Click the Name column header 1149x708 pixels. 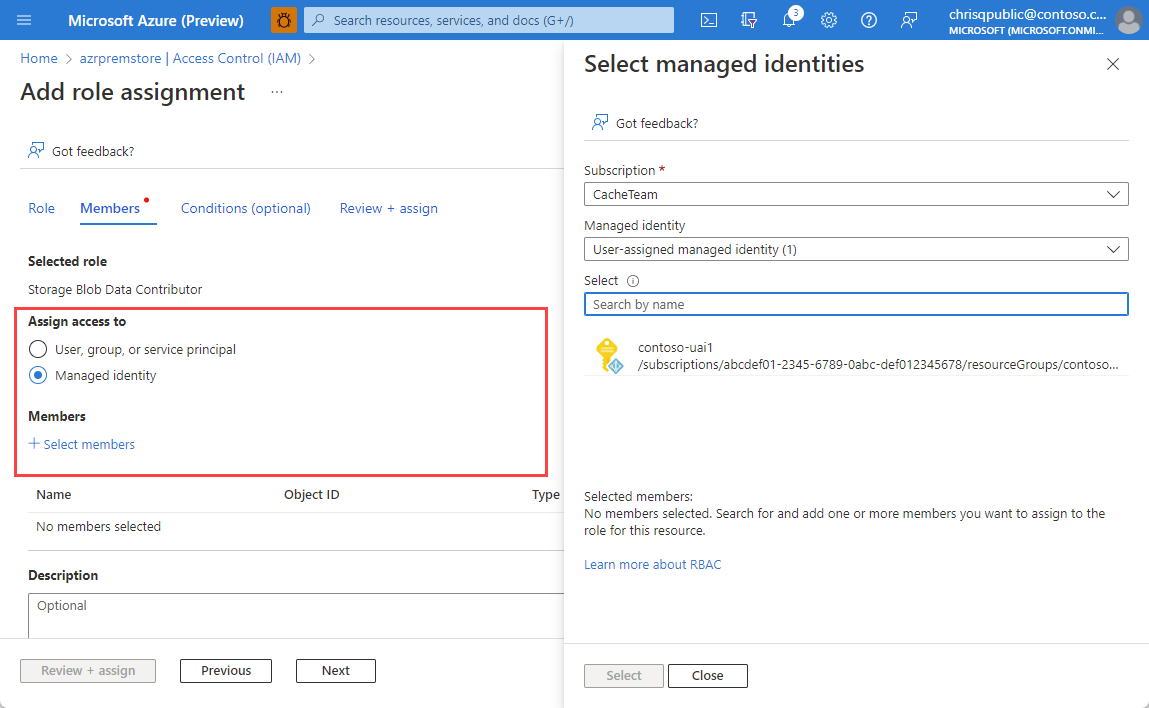pos(53,495)
